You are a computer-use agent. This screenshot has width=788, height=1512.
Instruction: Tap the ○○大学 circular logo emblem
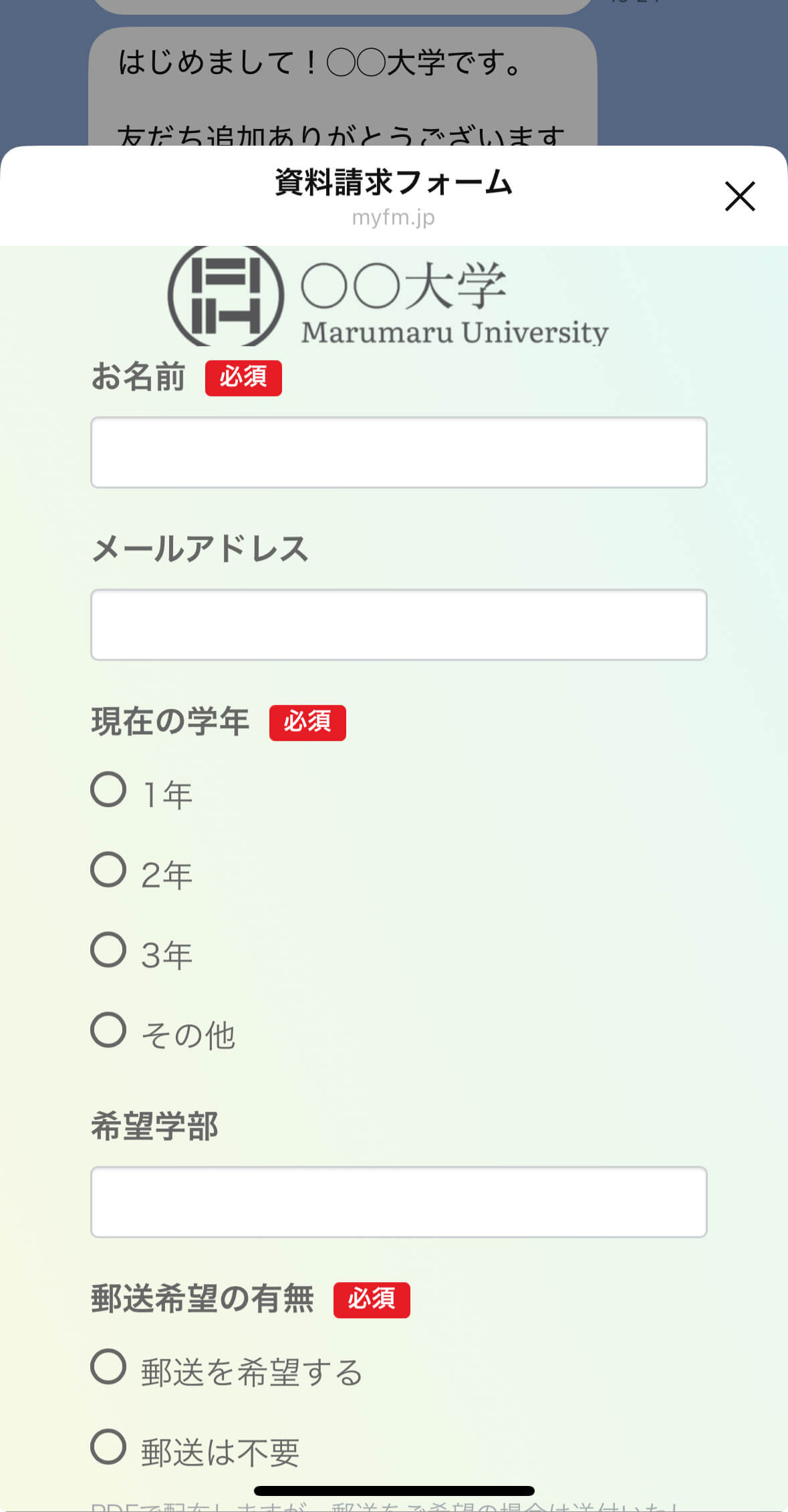coord(226,295)
